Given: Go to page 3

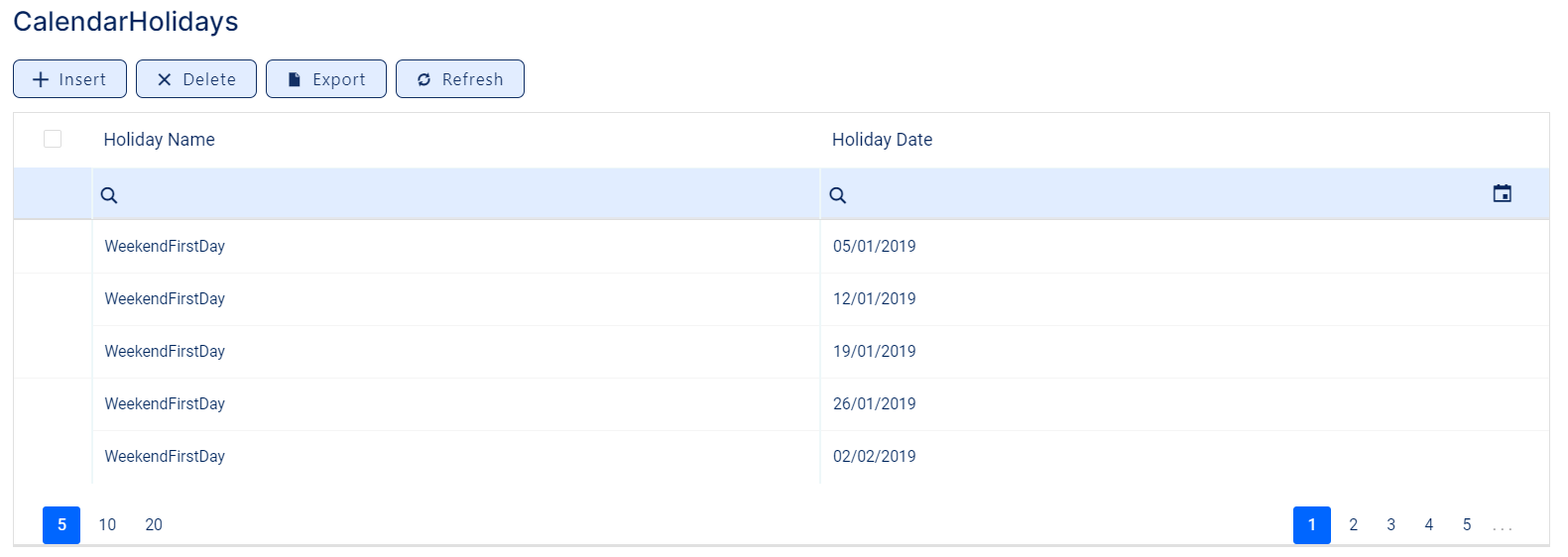Looking at the screenshot, I should click(x=1390, y=525).
